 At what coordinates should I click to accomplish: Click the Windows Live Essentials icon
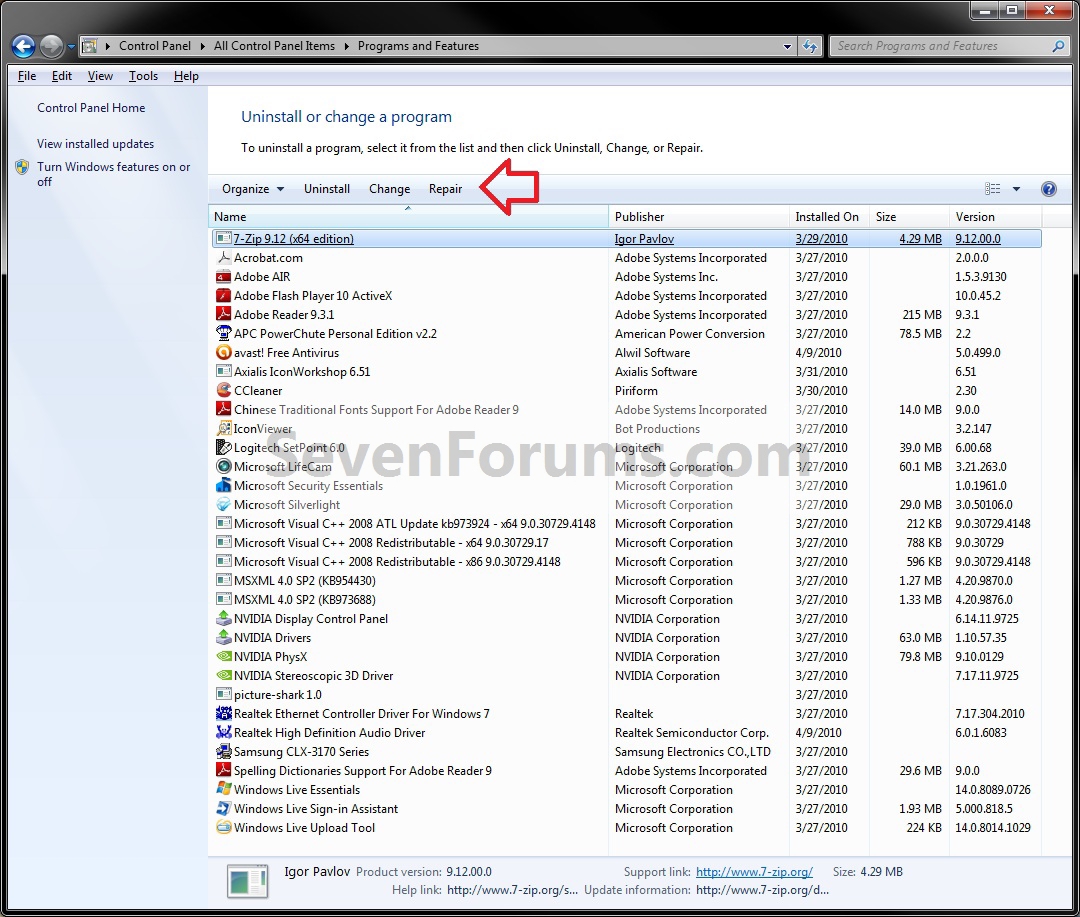tap(224, 789)
